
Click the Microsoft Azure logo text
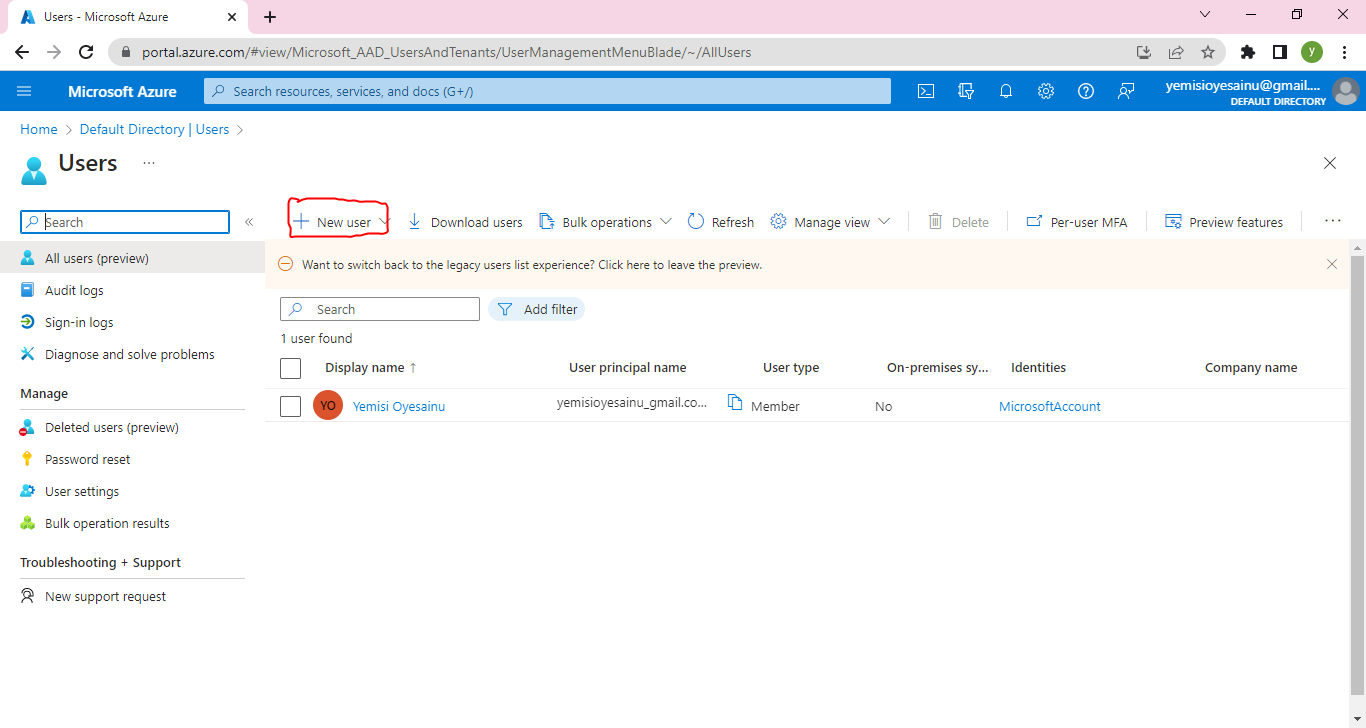(122, 91)
